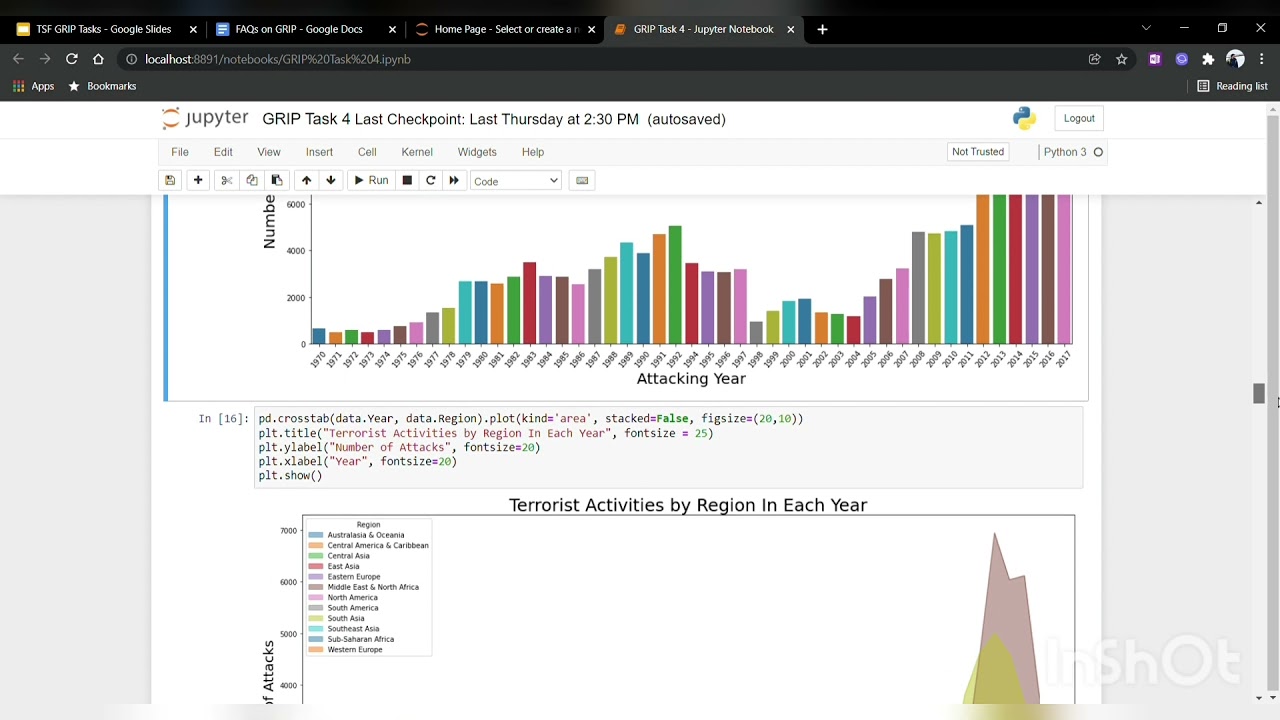Click into code cell In [16]
This screenshot has width=1280, height=720.
click(669, 447)
